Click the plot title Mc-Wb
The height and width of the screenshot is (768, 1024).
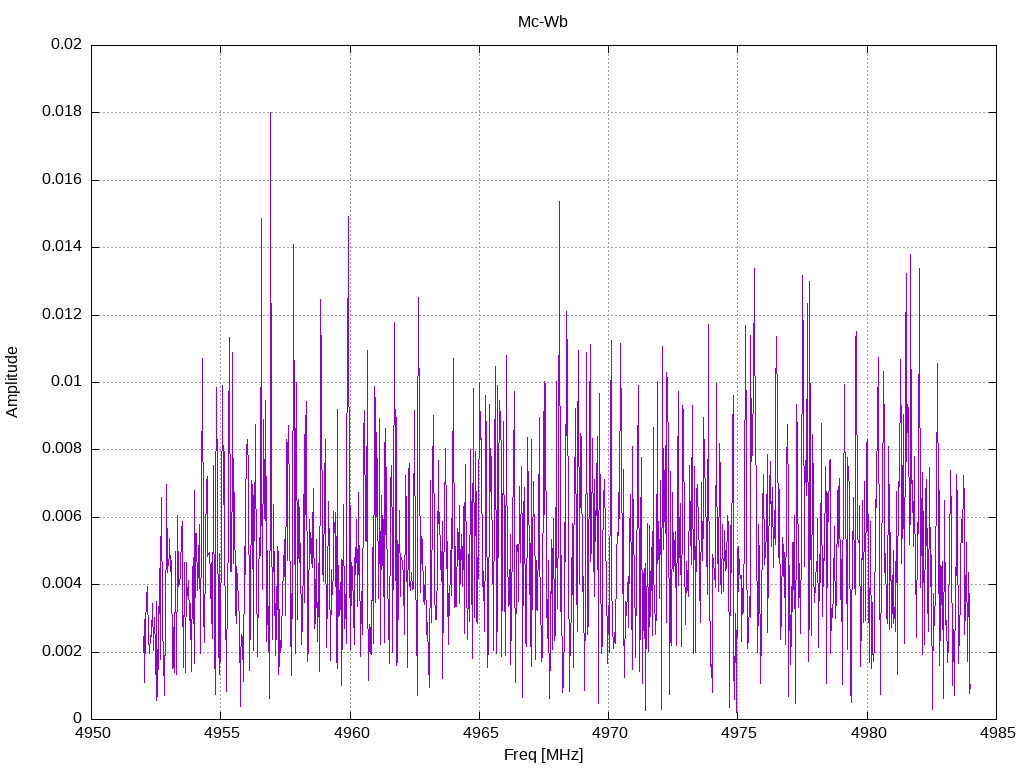tap(542, 22)
